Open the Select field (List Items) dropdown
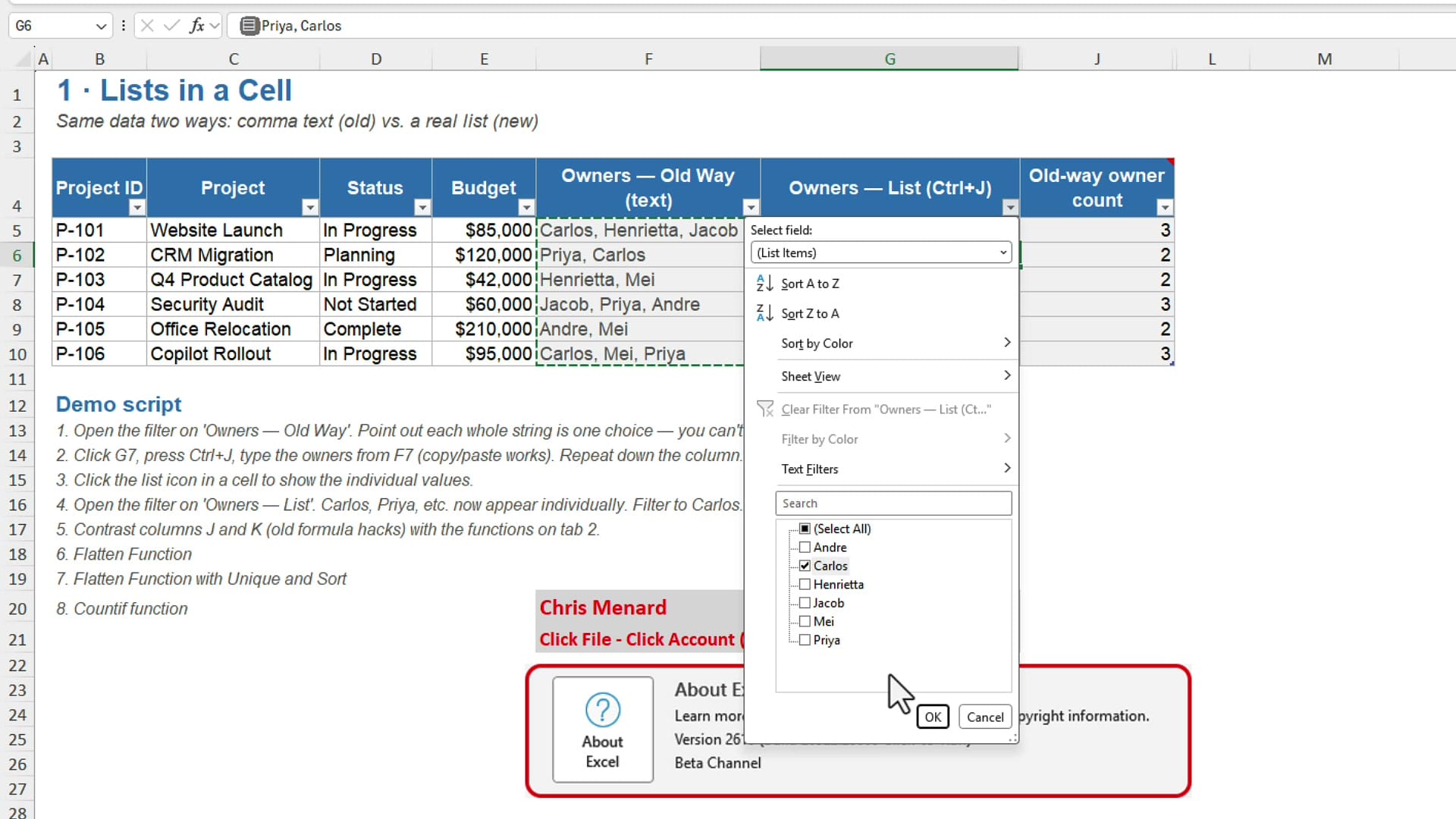The image size is (1456, 819). (x=881, y=253)
